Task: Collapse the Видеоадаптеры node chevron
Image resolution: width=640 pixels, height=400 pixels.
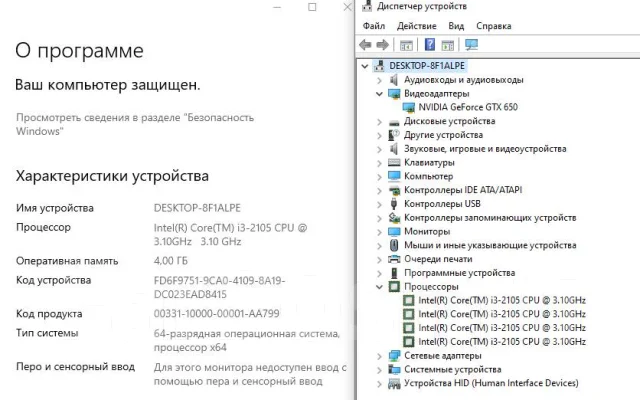Action: tap(379, 94)
